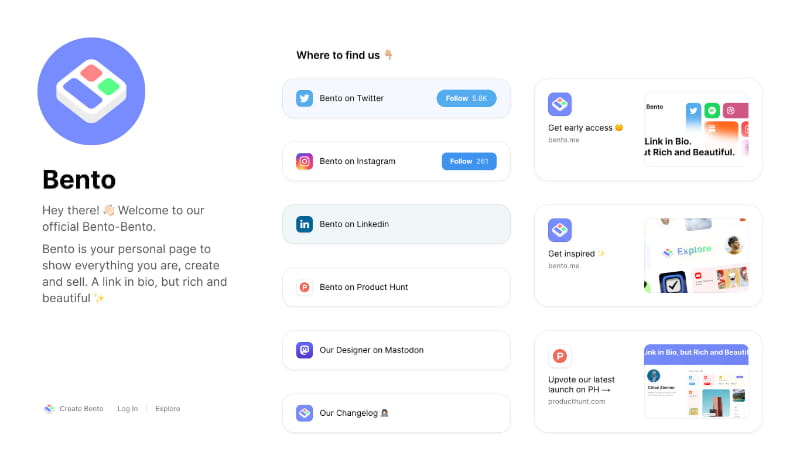800x449 pixels.
Task: Follow Bento on Twitter button
Action: tap(466, 98)
